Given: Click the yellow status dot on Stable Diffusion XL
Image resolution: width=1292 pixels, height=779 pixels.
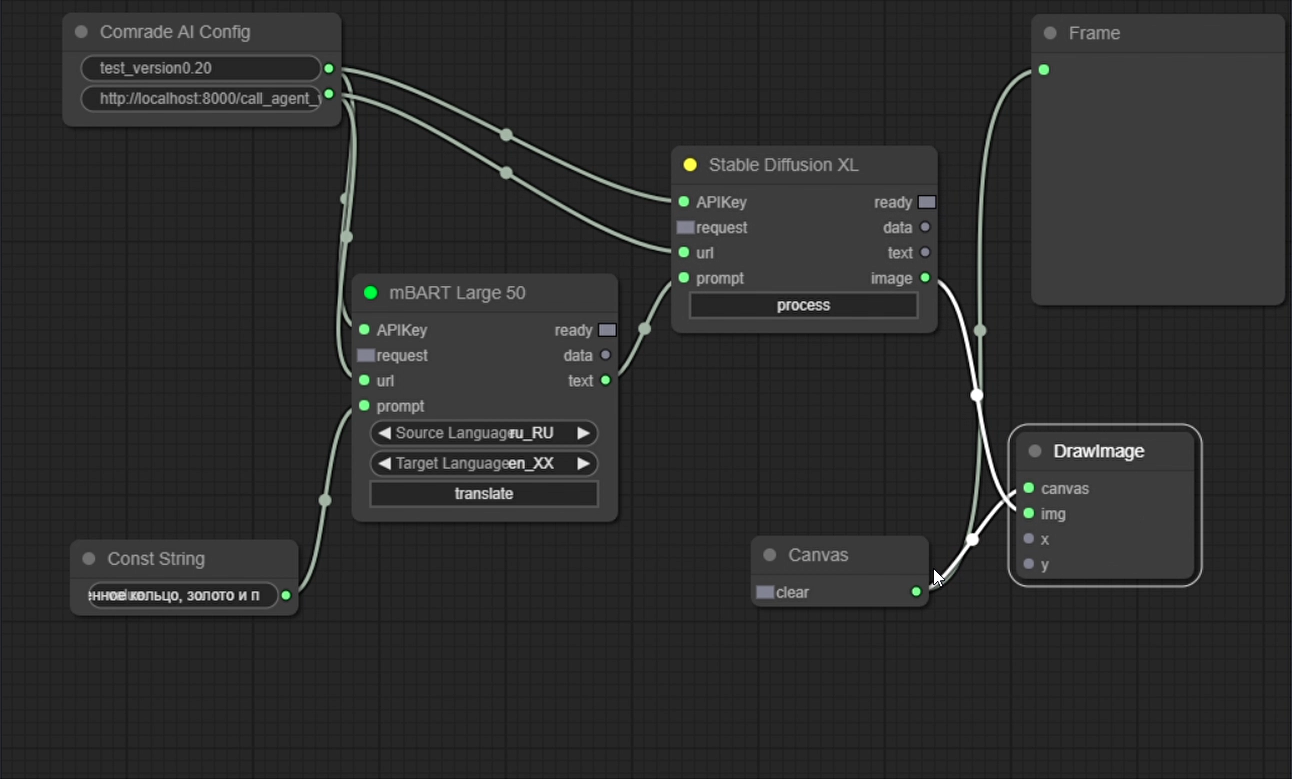Looking at the screenshot, I should point(688,164).
